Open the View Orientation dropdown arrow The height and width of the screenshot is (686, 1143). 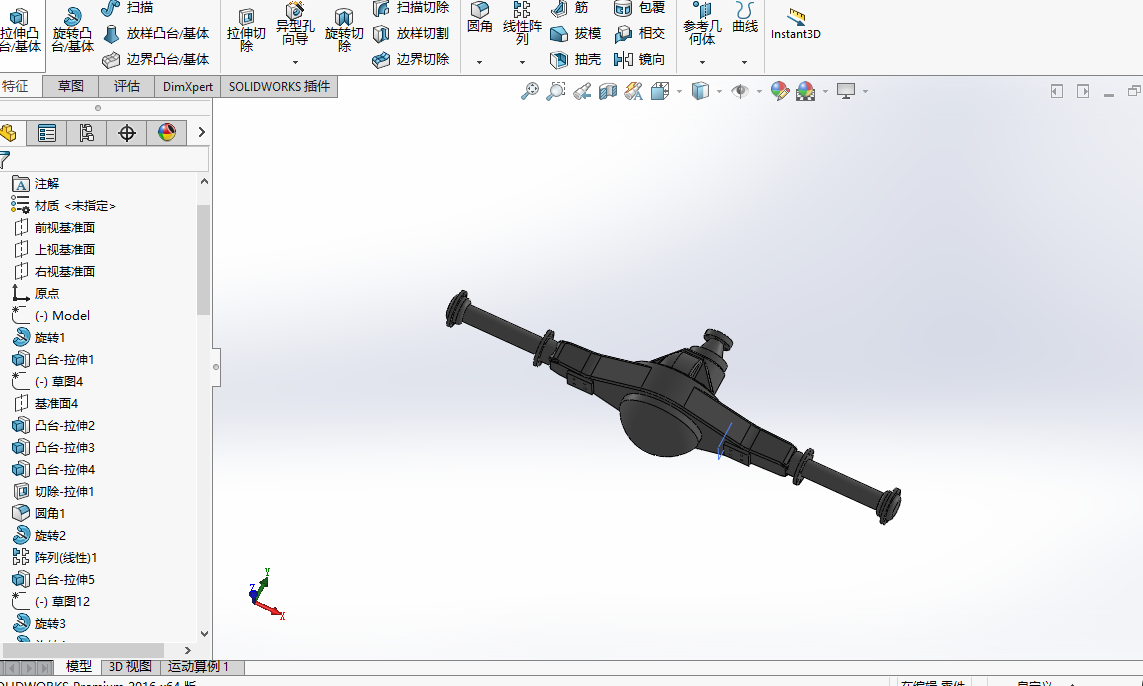(679, 91)
